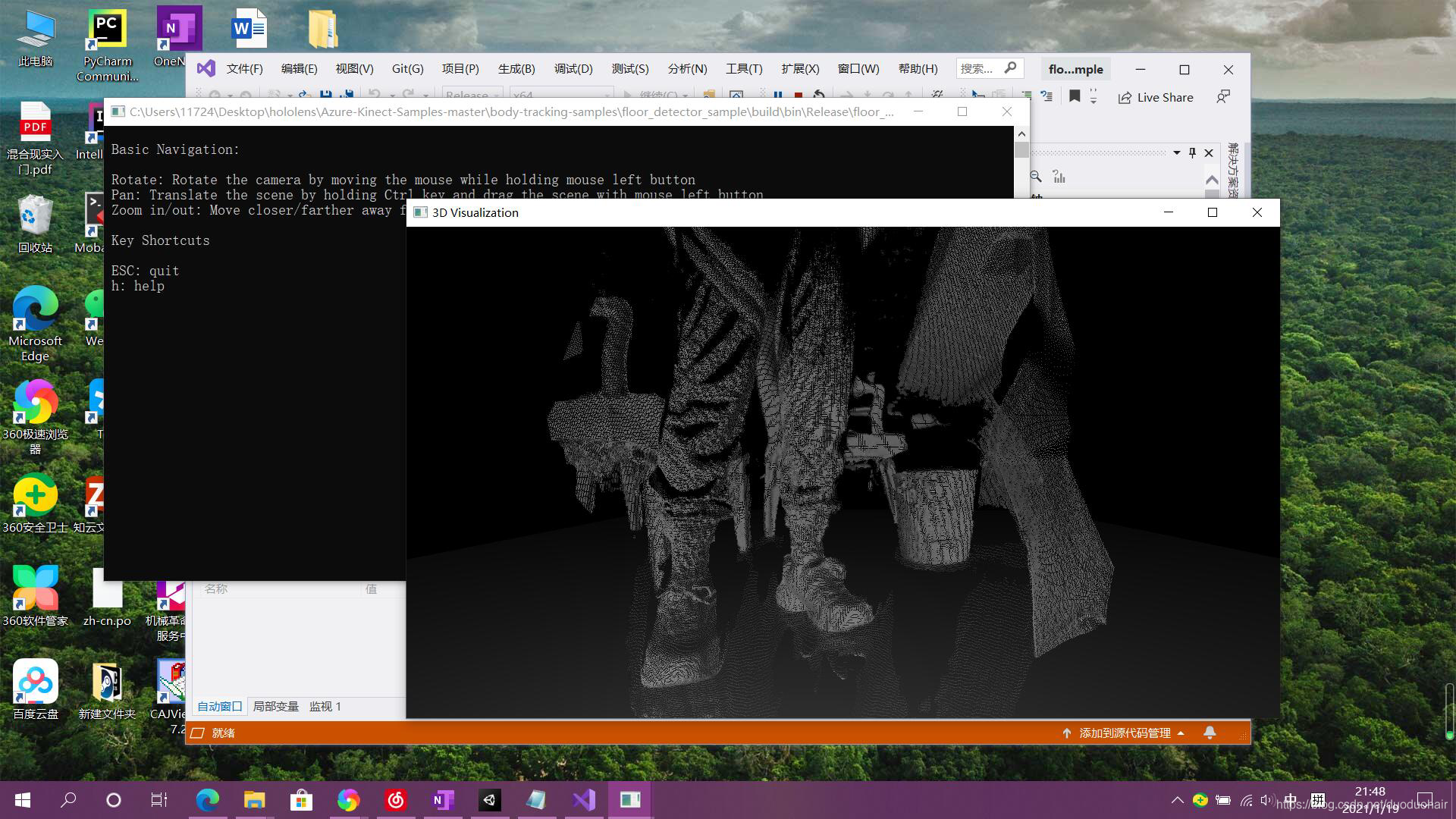Open Unity from the taskbar
Image resolution: width=1456 pixels, height=819 pixels.
490,800
